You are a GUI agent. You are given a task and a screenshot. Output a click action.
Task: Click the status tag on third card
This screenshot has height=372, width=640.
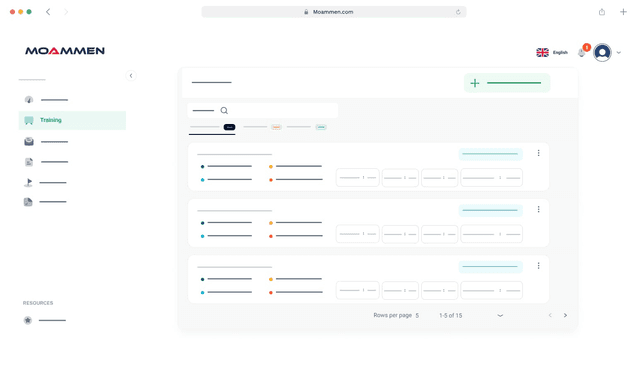click(491, 267)
